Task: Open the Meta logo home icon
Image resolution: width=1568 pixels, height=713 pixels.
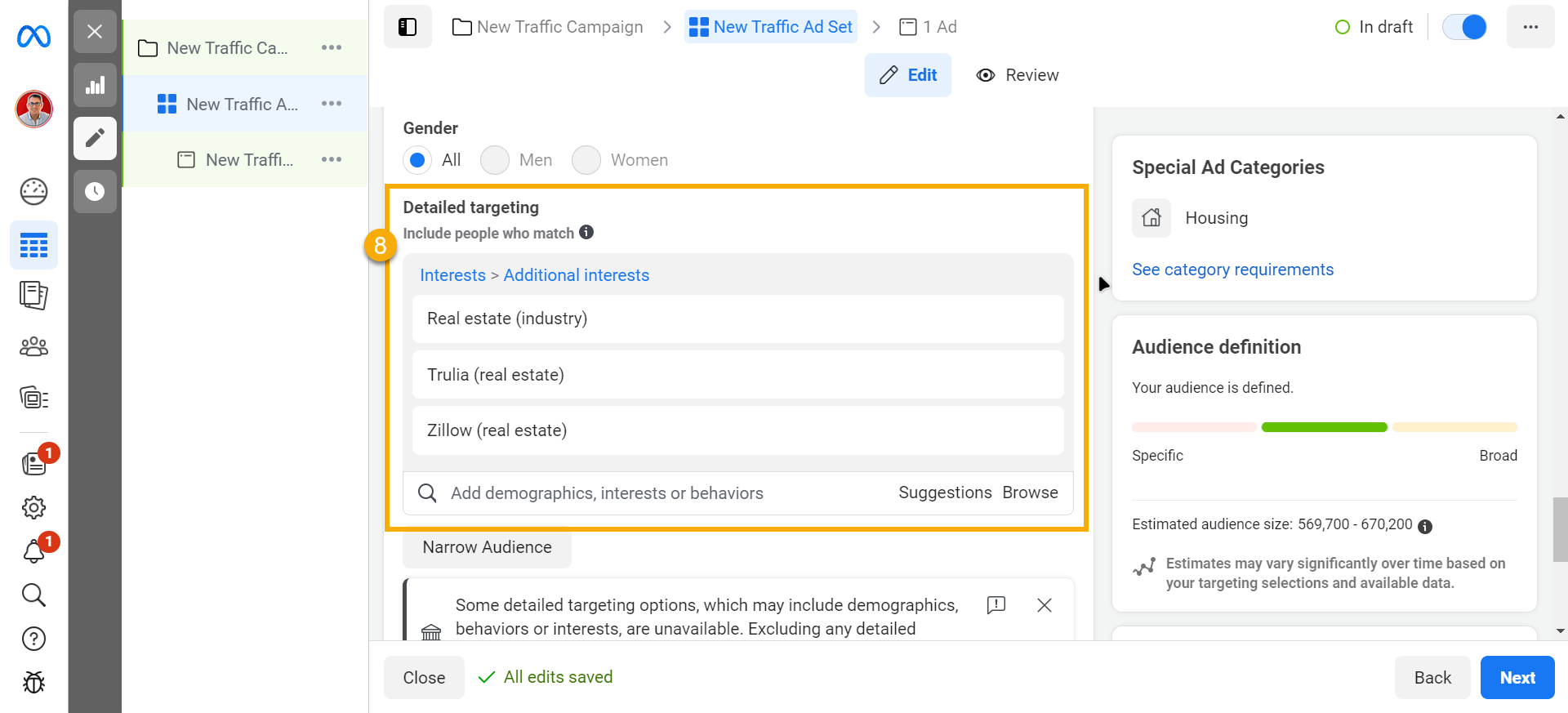Action: [x=33, y=37]
